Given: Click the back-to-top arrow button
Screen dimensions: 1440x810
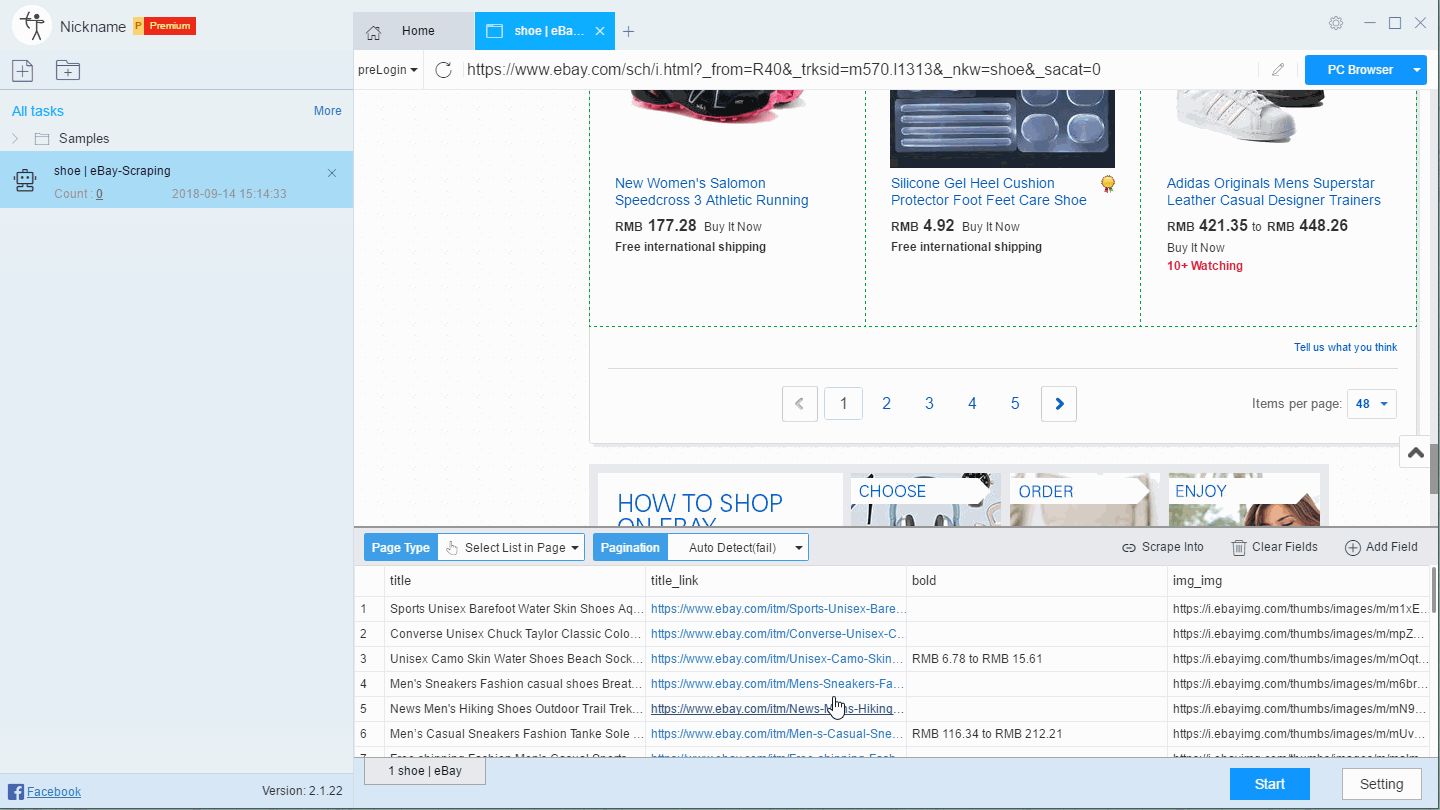Looking at the screenshot, I should 1415,452.
